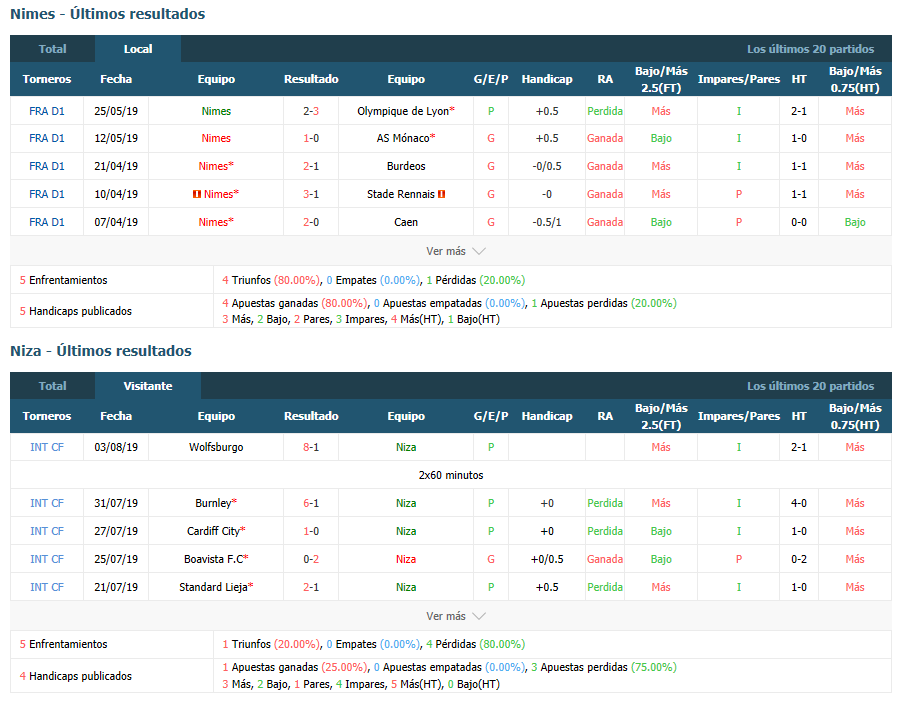Open INT CF link for 03/08/19 match
The height and width of the screenshot is (701, 899).
(46, 447)
